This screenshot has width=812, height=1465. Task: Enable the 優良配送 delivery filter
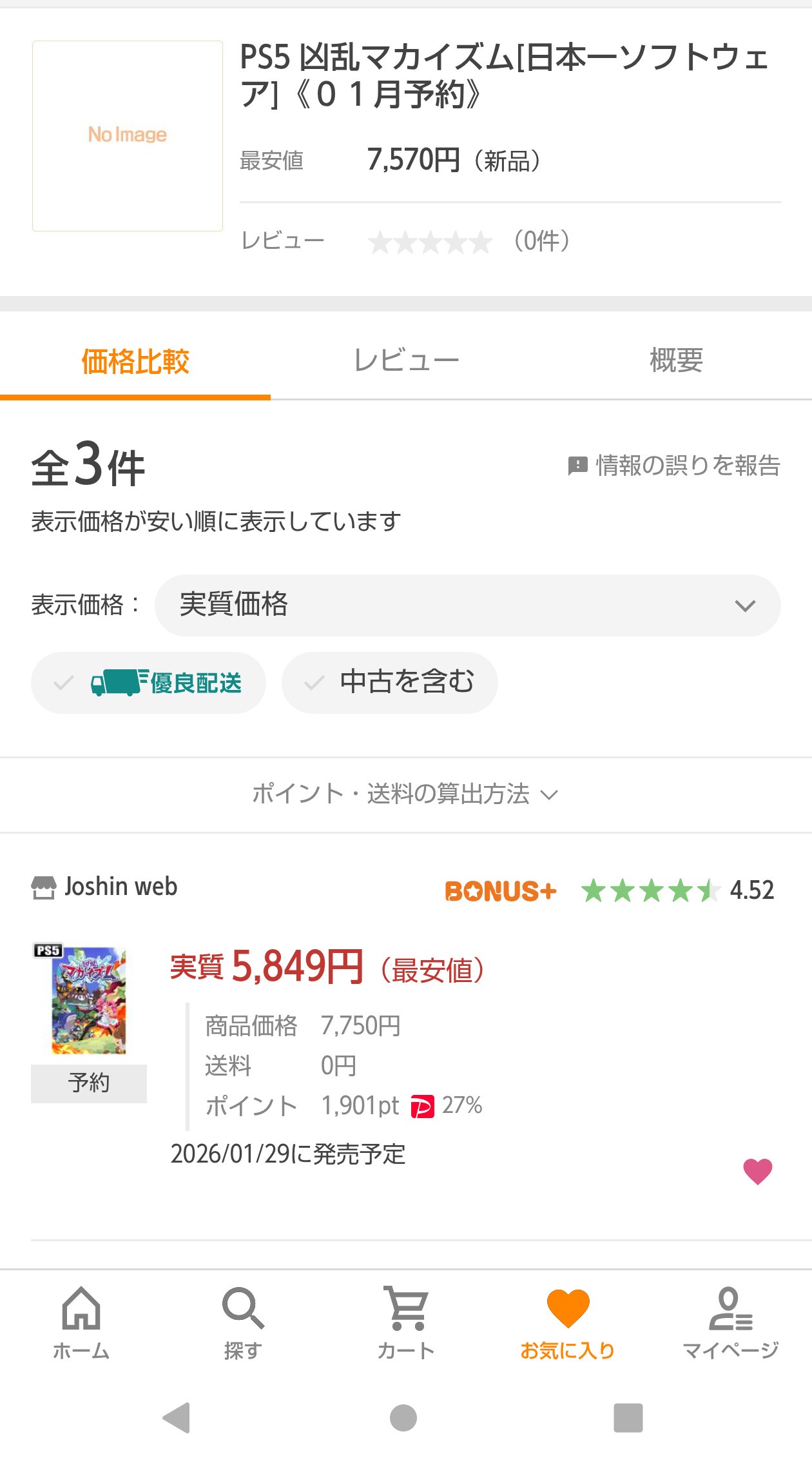148,683
